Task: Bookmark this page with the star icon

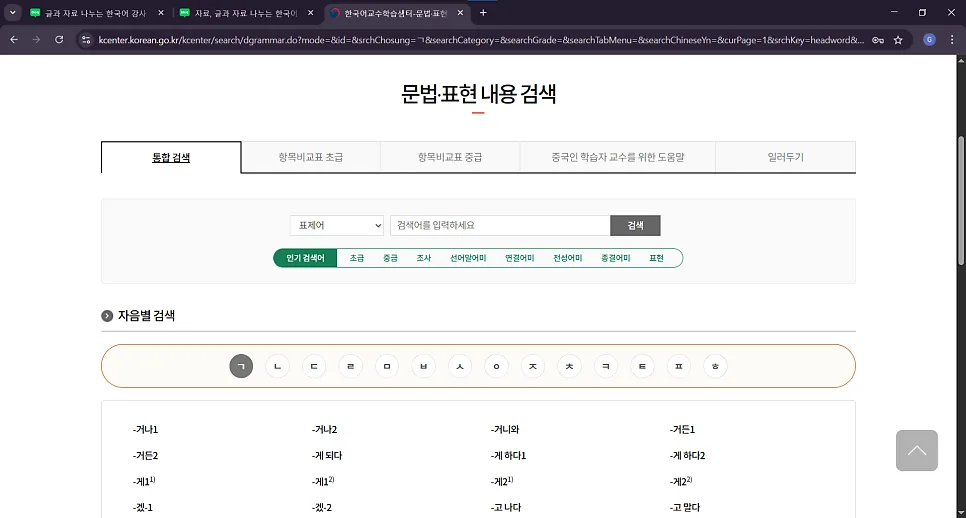Action: (898, 40)
